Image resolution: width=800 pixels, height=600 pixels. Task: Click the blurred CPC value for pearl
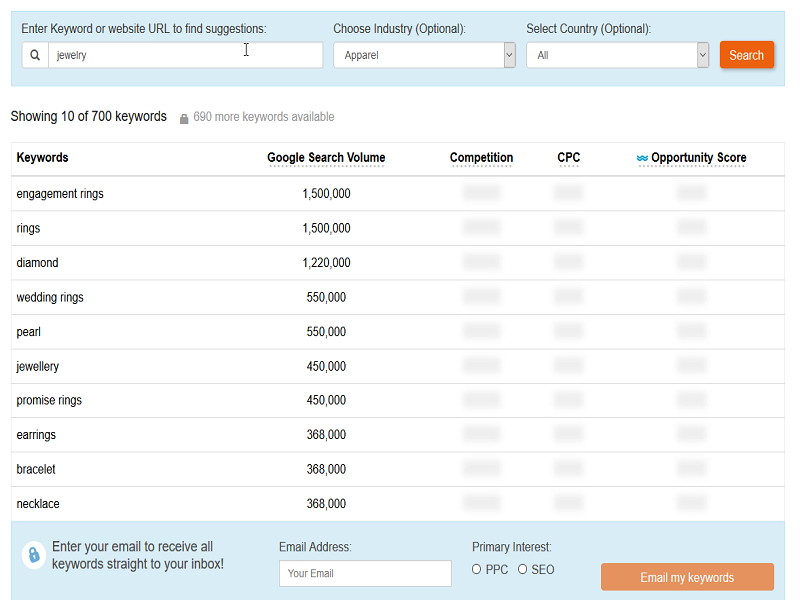[568, 331]
